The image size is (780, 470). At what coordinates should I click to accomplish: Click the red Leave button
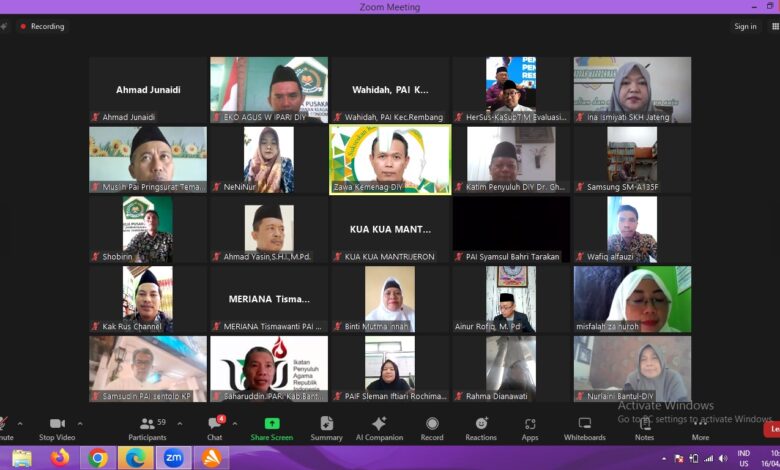772,429
